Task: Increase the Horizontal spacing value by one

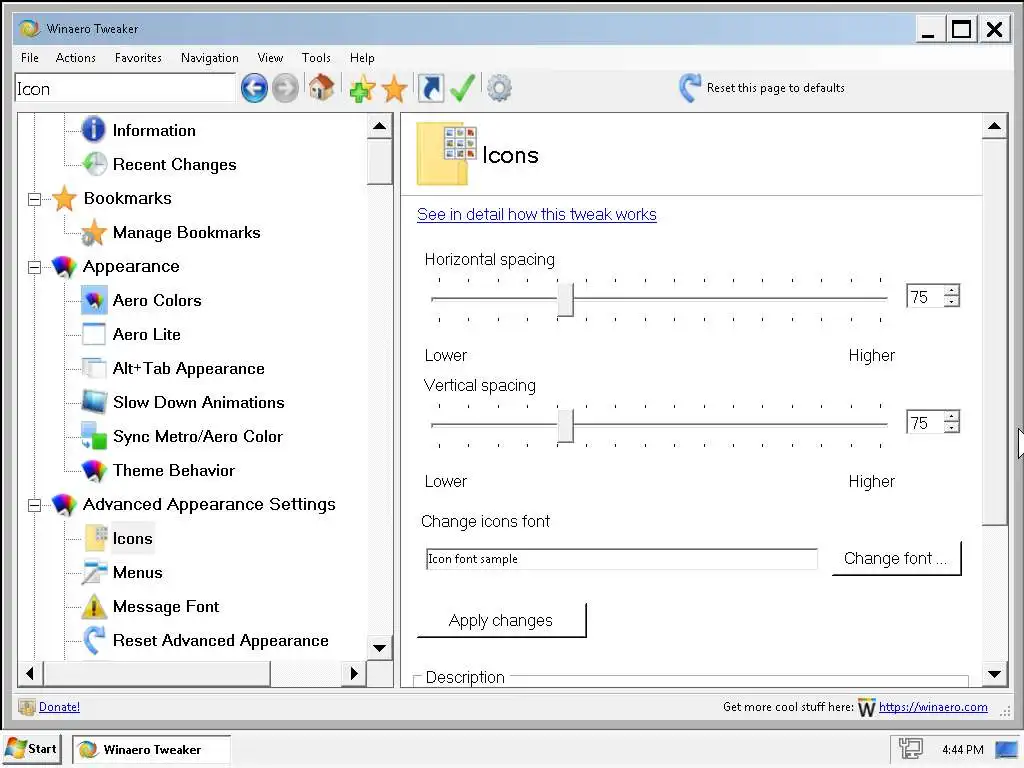Action: [x=952, y=291]
